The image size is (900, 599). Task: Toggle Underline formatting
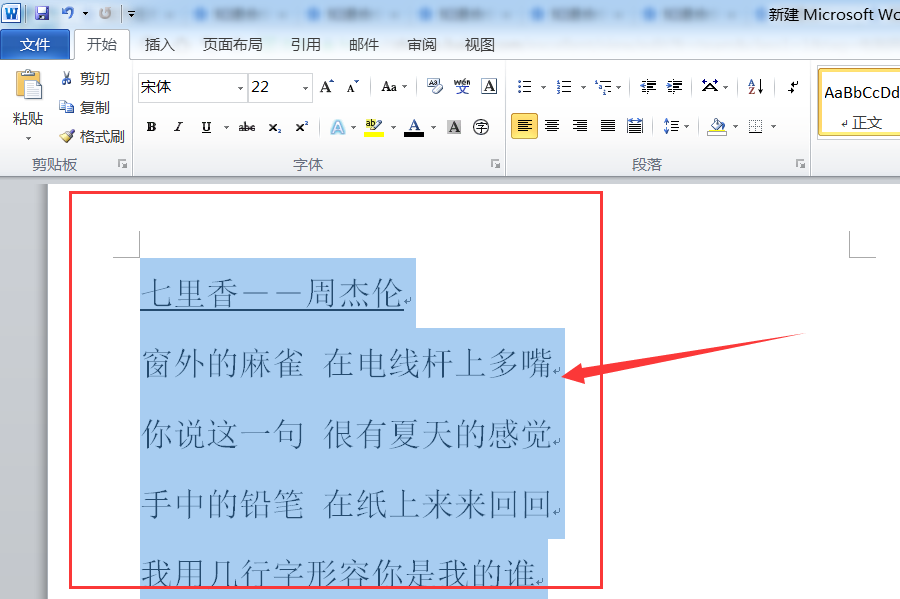pos(207,127)
